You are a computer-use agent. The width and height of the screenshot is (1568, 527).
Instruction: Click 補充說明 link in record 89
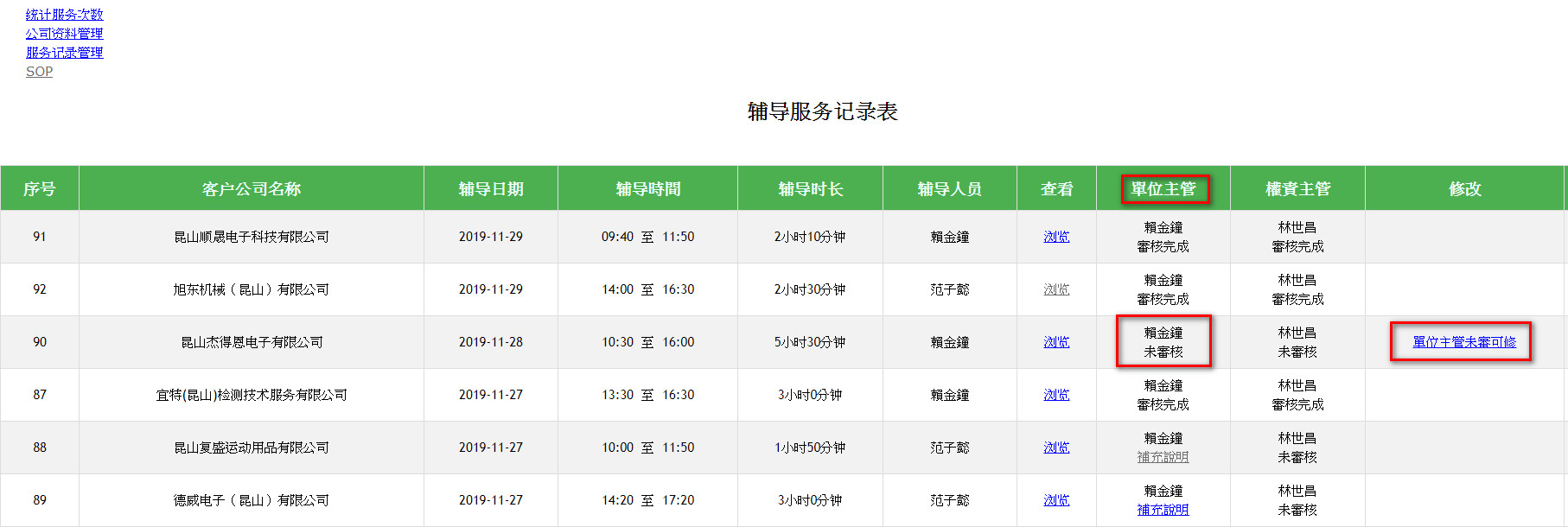pos(1163,510)
